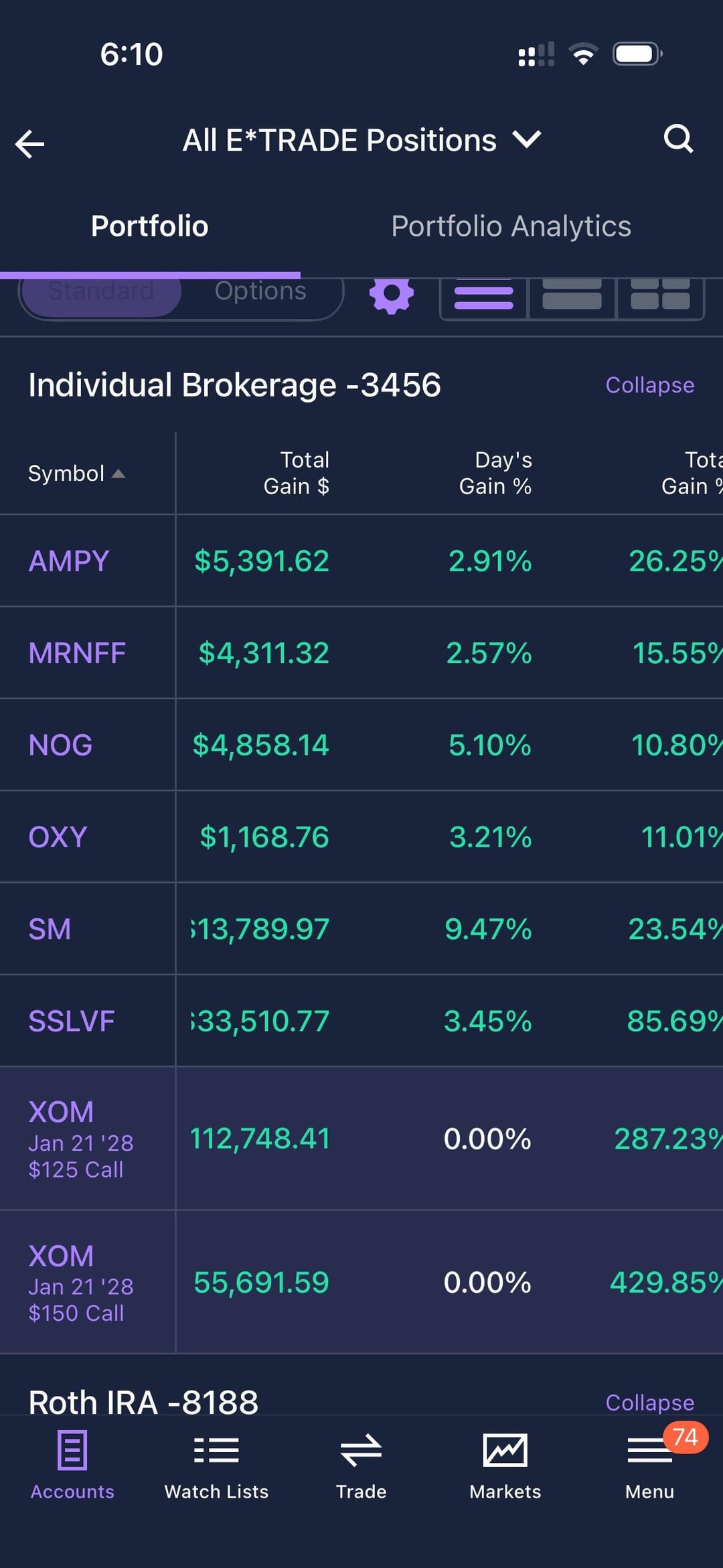Screen dimensions: 723x1568
Task: Open portfolio settings gear icon
Action: [392, 295]
